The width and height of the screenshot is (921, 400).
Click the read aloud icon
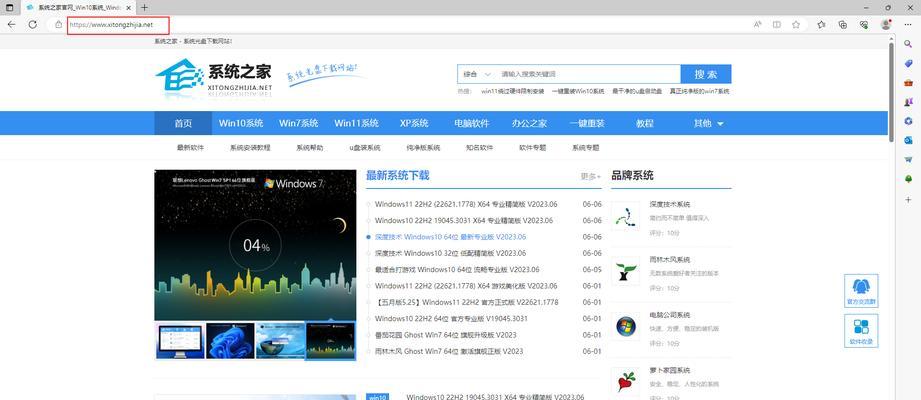pos(758,25)
